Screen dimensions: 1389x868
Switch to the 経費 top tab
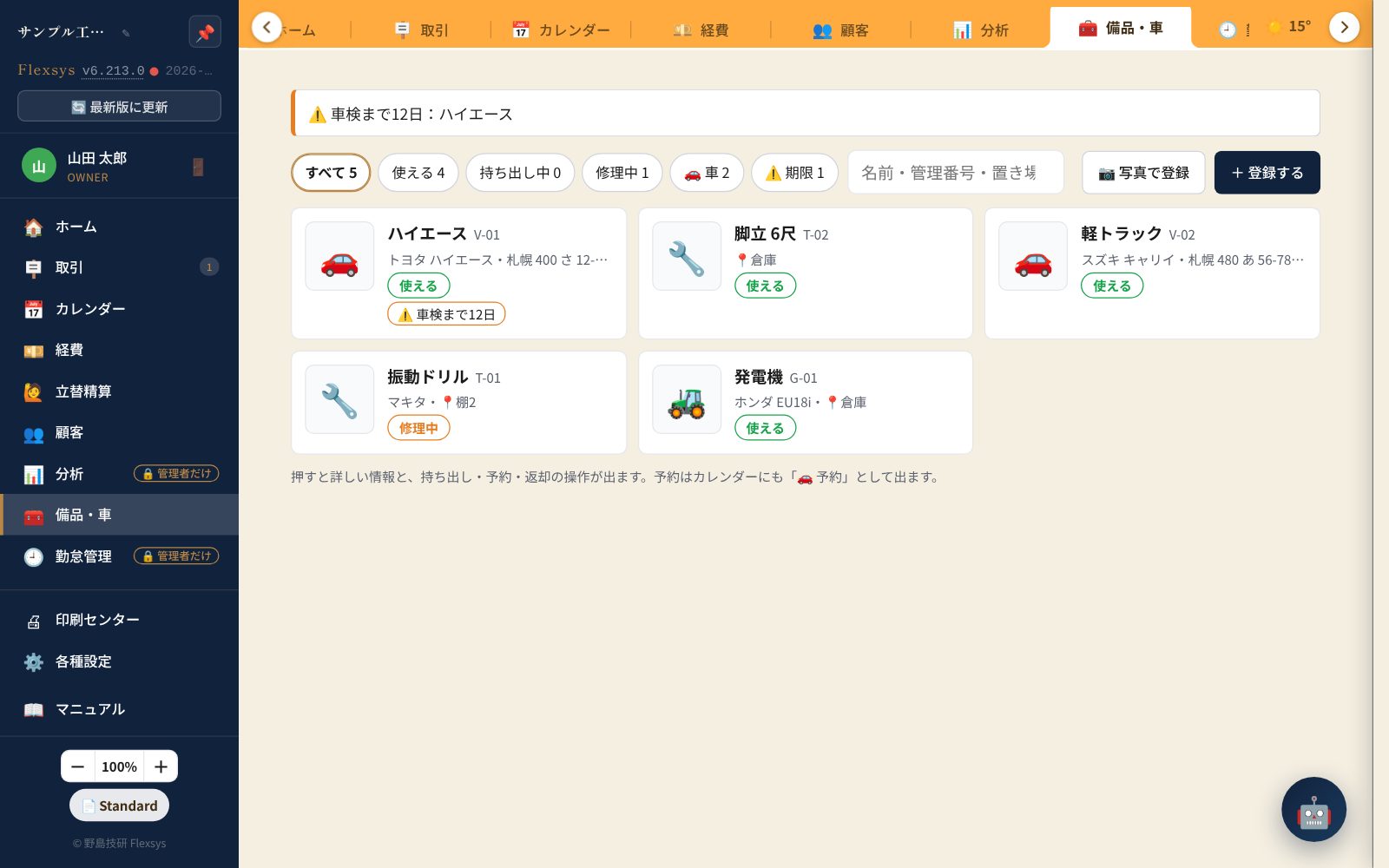(x=701, y=30)
